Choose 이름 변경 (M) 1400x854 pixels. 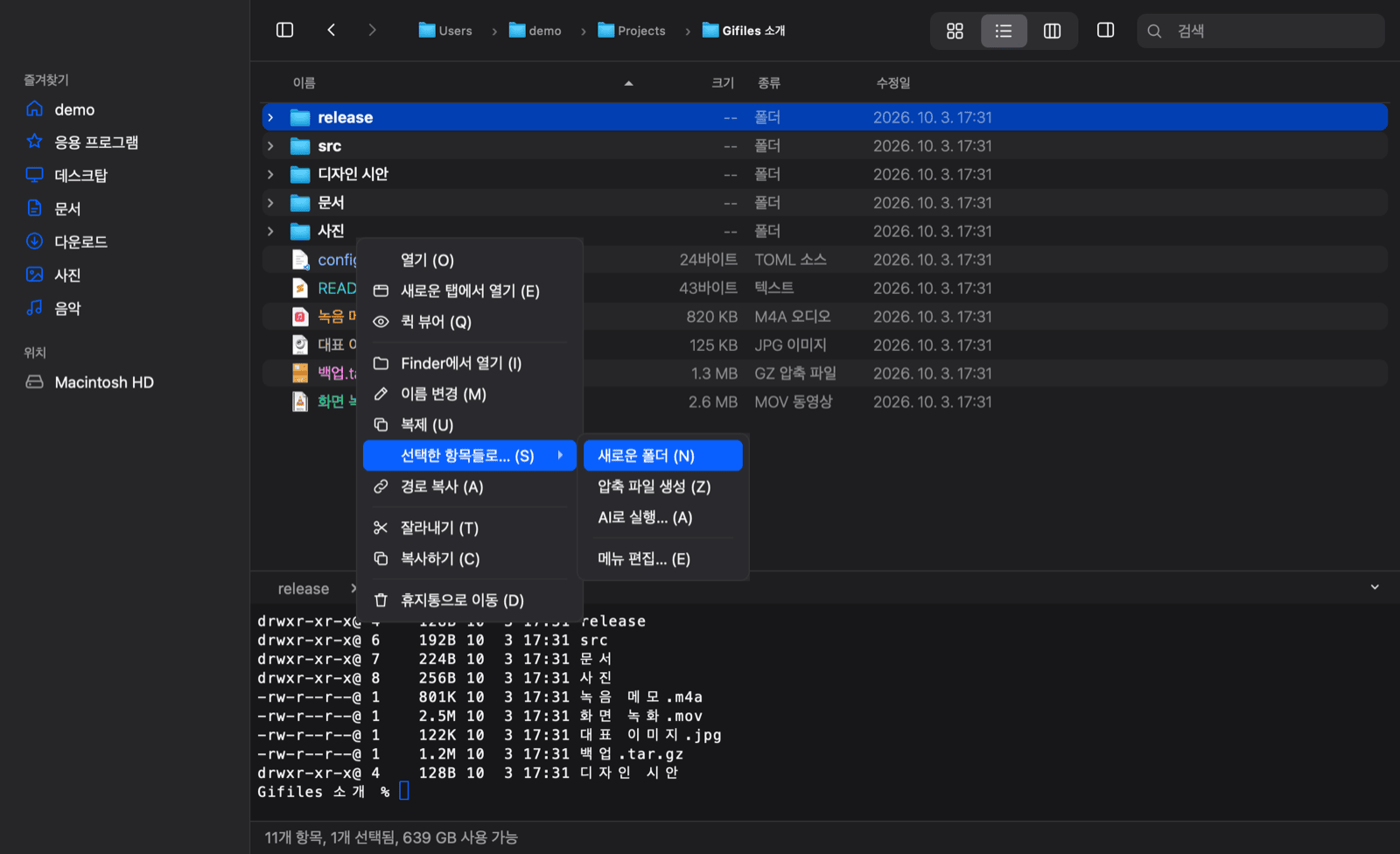(470, 394)
